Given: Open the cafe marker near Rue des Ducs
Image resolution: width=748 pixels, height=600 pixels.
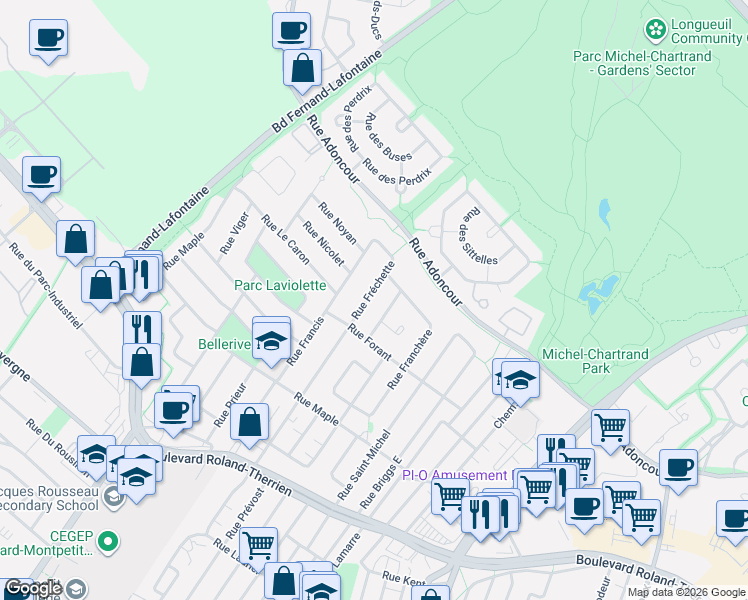Looking at the screenshot, I should click(291, 31).
